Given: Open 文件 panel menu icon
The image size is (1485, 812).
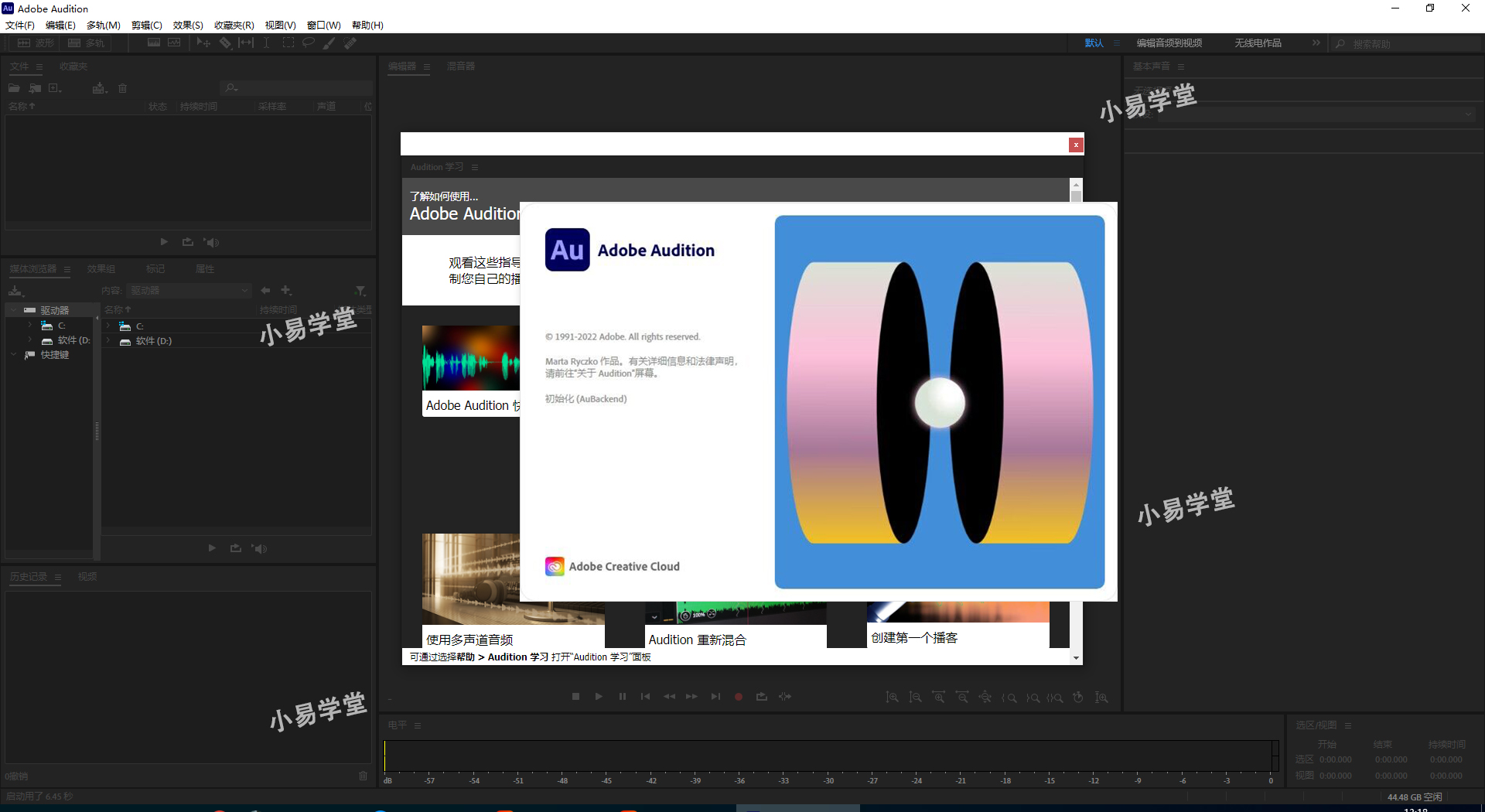Looking at the screenshot, I should click(39, 67).
